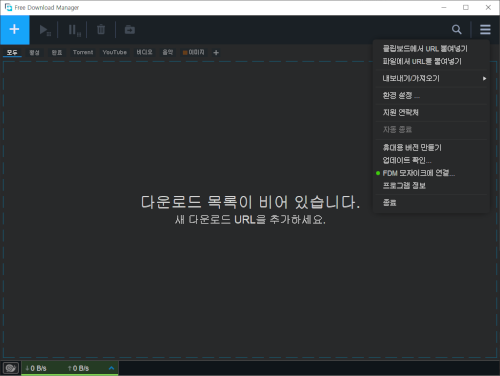The image size is (500, 376).
Task: Select 지원 연락처 menu item
Action: pyautogui.click(x=431, y=113)
